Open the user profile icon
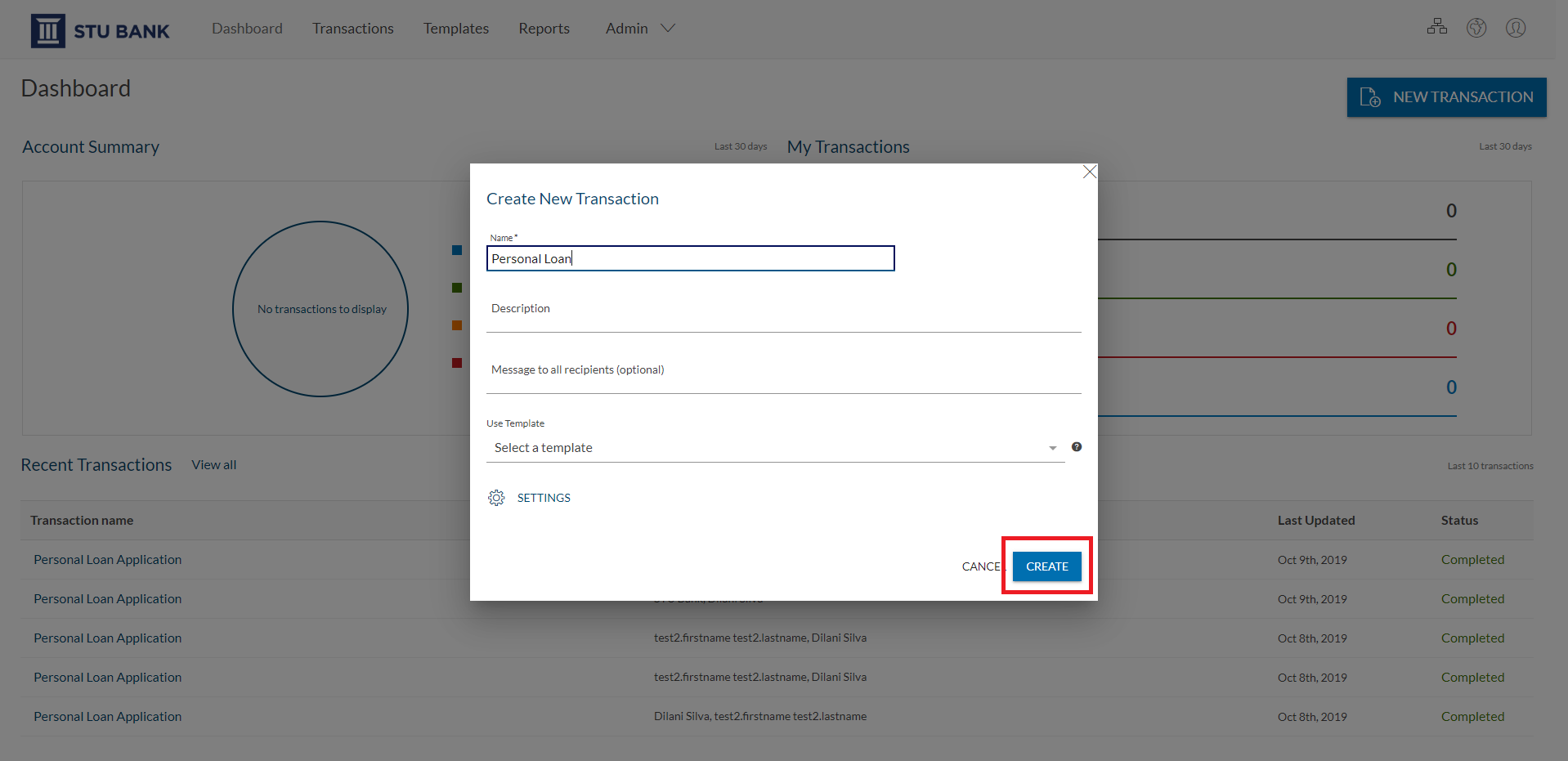 1516,28
